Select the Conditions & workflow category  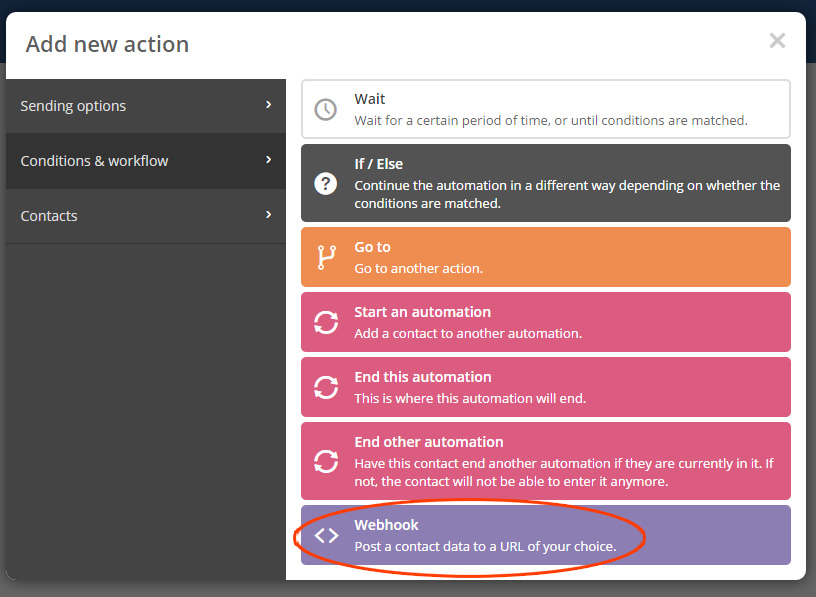point(146,161)
